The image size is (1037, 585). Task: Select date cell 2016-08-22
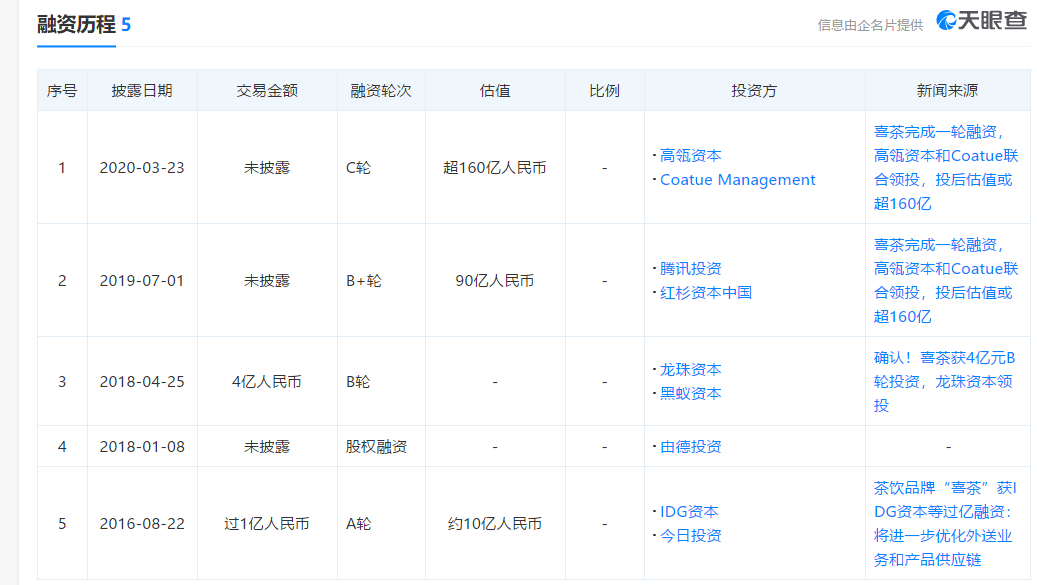coord(142,524)
